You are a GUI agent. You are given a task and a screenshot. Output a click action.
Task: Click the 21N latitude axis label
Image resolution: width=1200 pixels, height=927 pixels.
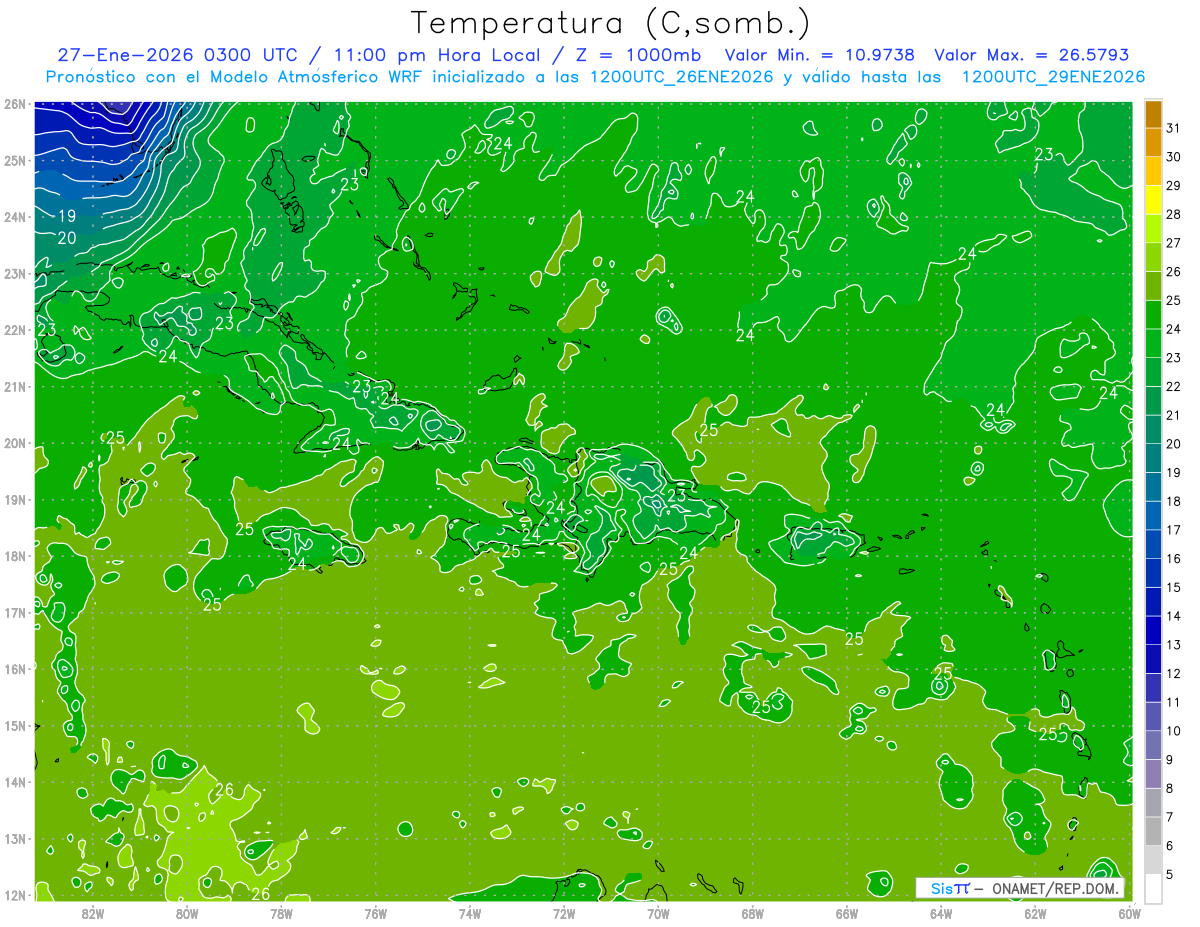click(x=14, y=386)
